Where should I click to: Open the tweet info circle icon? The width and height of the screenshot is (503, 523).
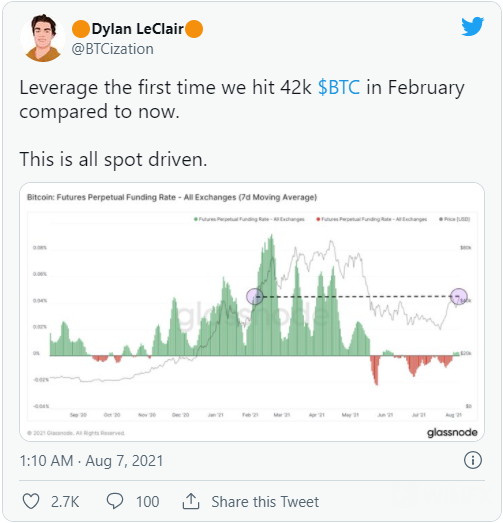(x=473, y=460)
